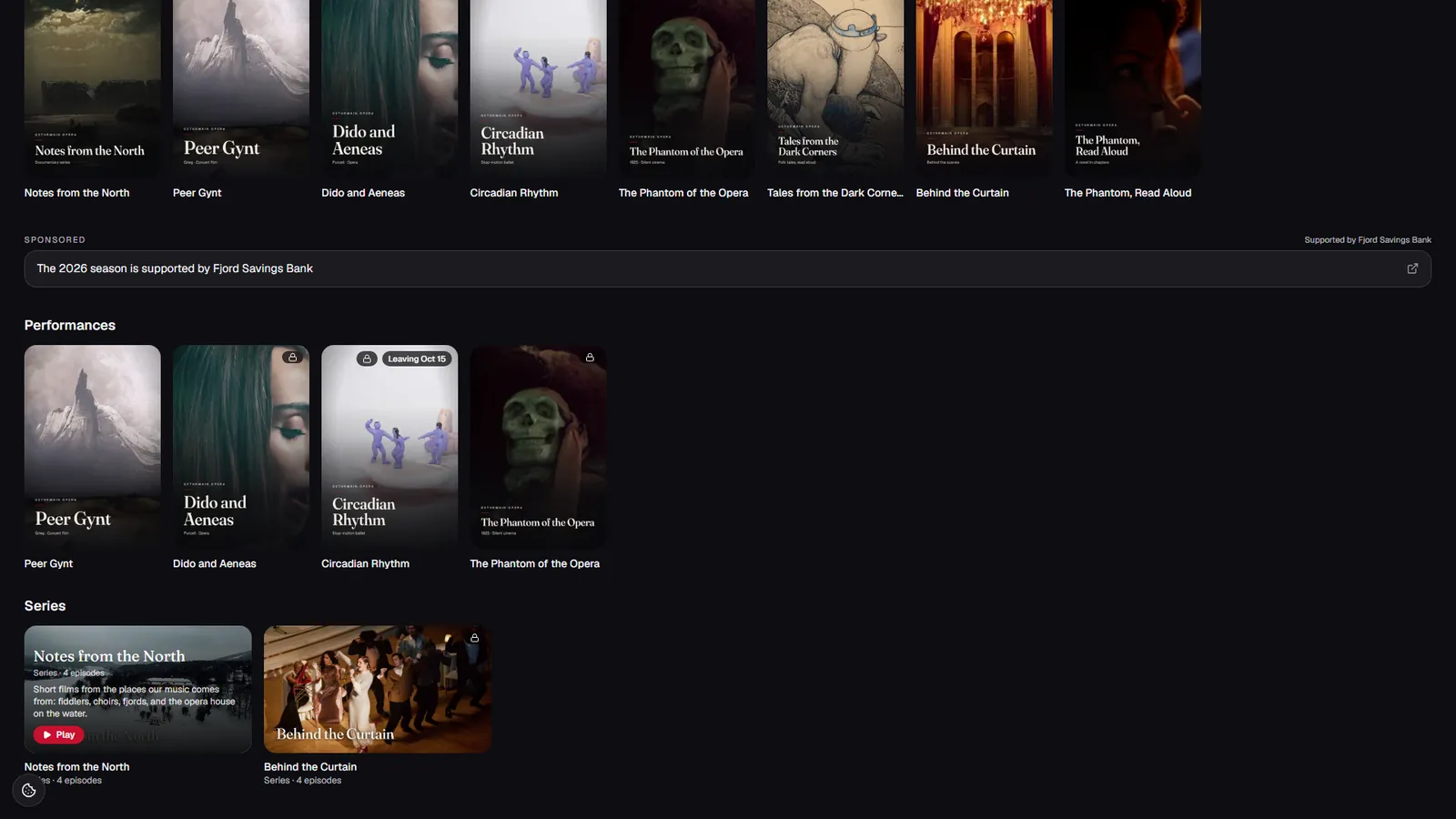Open the external link icon in the sponsored banner

[1412, 268]
